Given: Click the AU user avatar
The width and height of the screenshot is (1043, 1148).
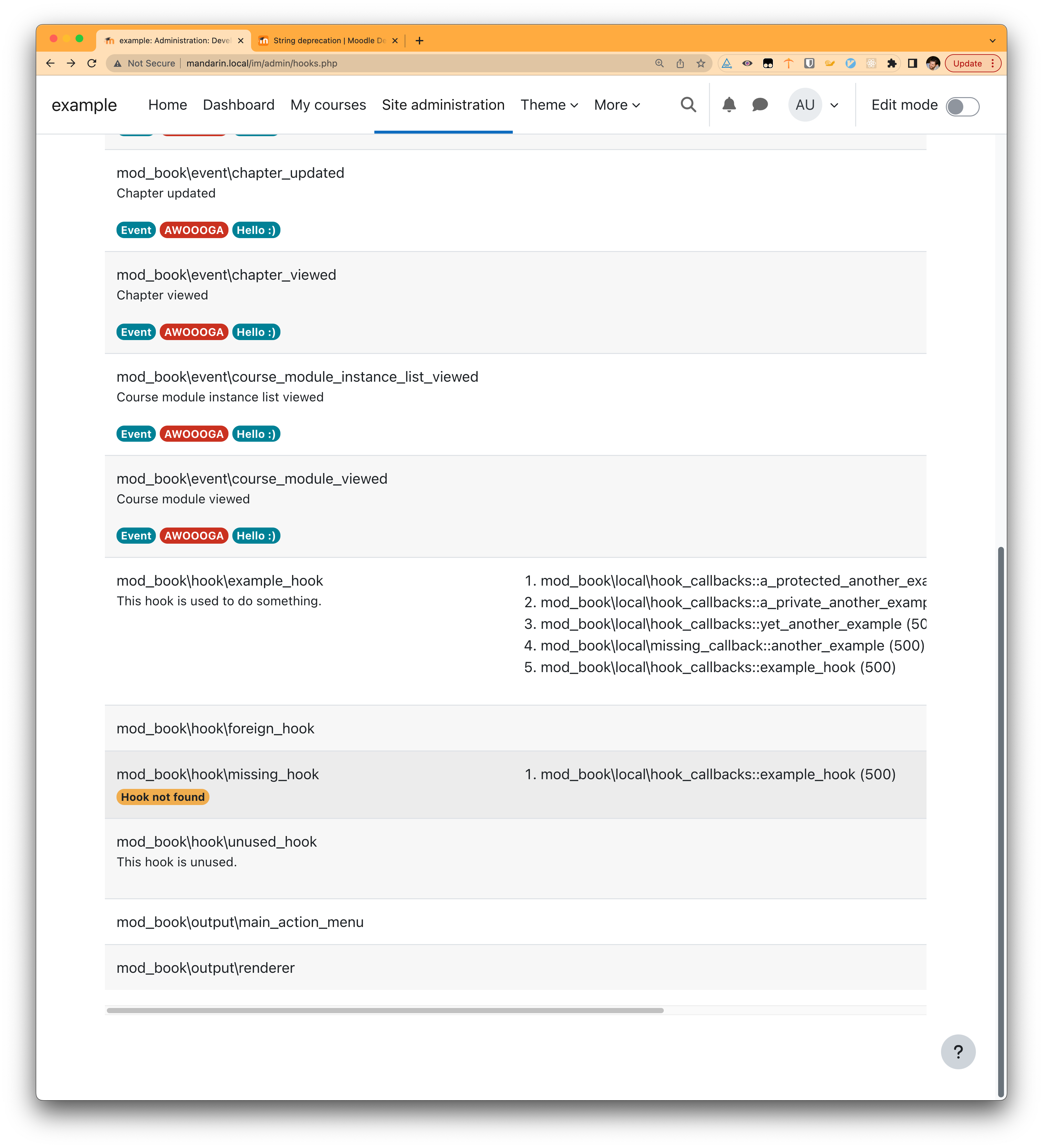Looking at the screenshot, I should click(805, 105).
